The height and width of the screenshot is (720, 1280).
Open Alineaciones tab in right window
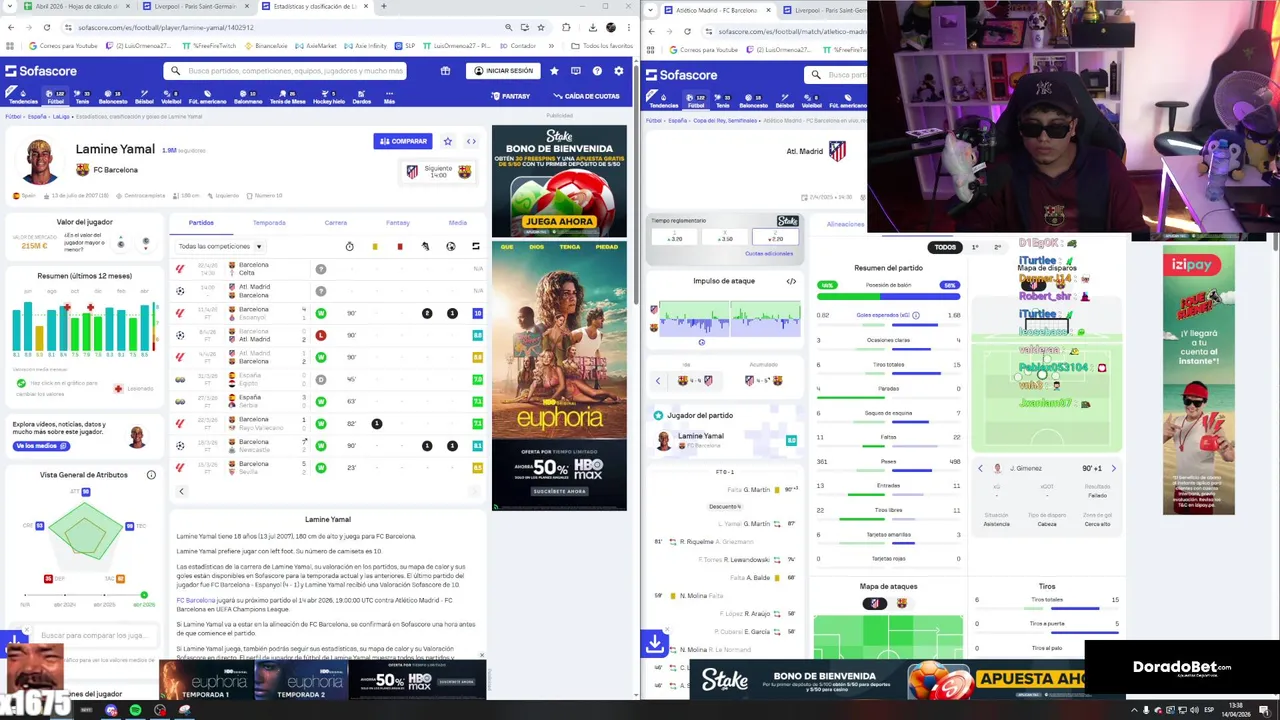(x=845, y=224)
